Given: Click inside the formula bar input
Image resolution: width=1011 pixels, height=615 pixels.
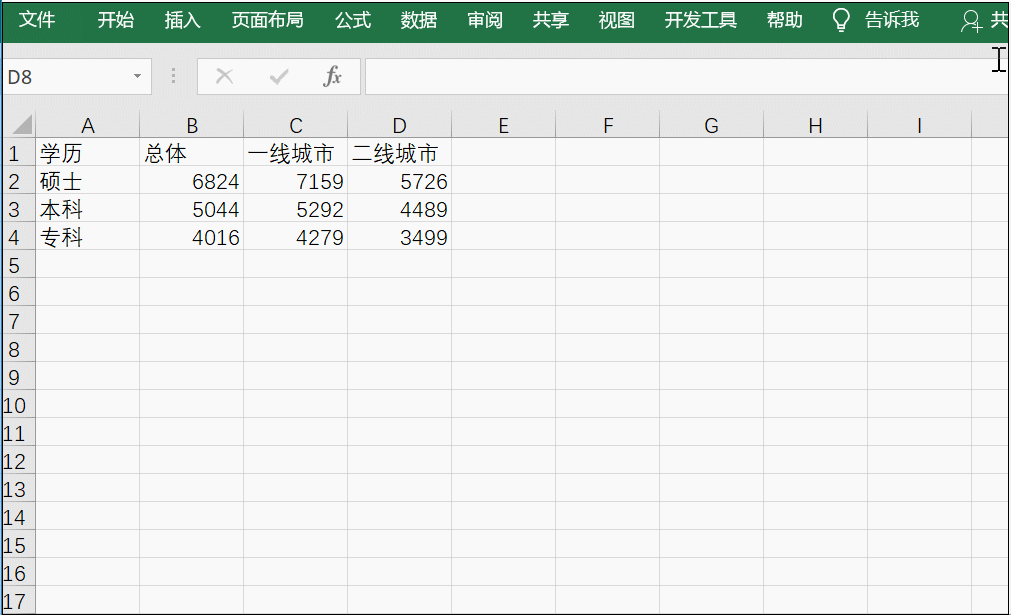Looking at the screenshot, I should pyautogui.click(x=680, y=76).
